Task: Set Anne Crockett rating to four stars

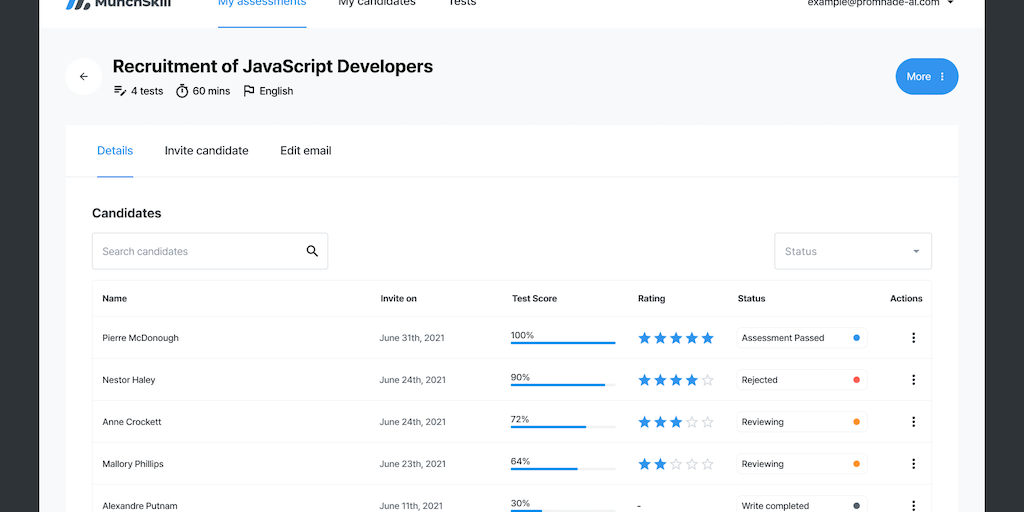Action: (x=692, y=422)
